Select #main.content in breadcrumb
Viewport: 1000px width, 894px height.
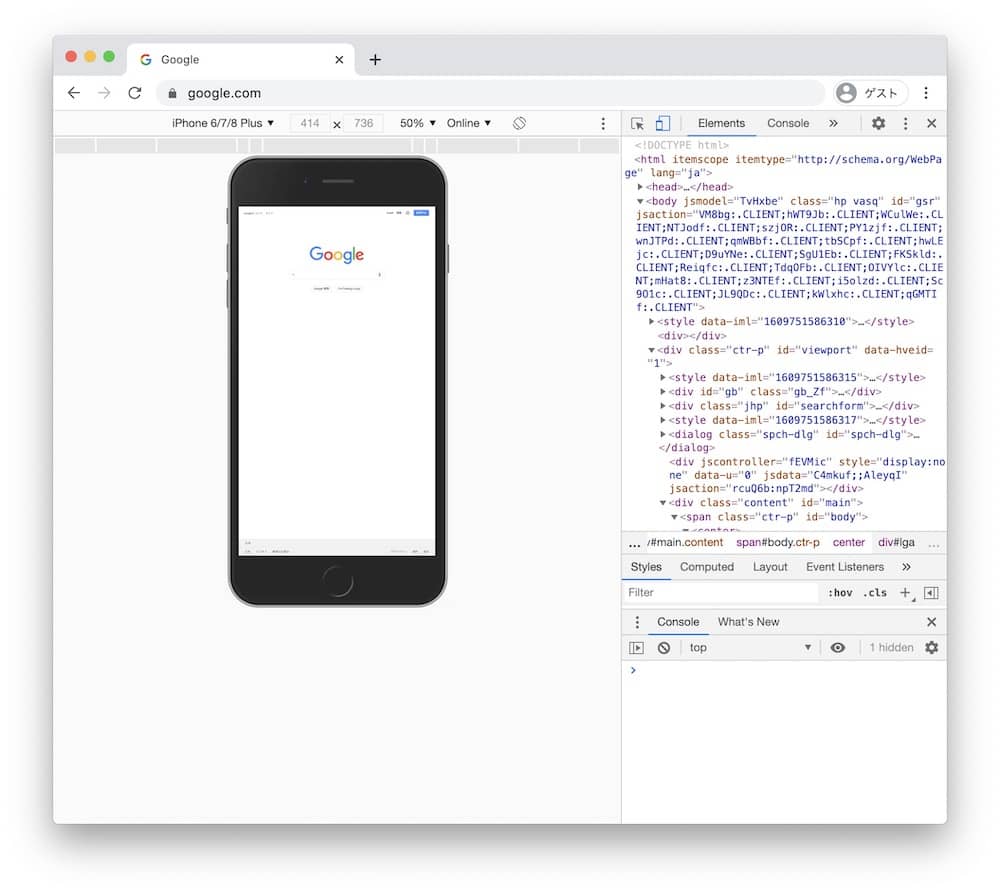686,543
